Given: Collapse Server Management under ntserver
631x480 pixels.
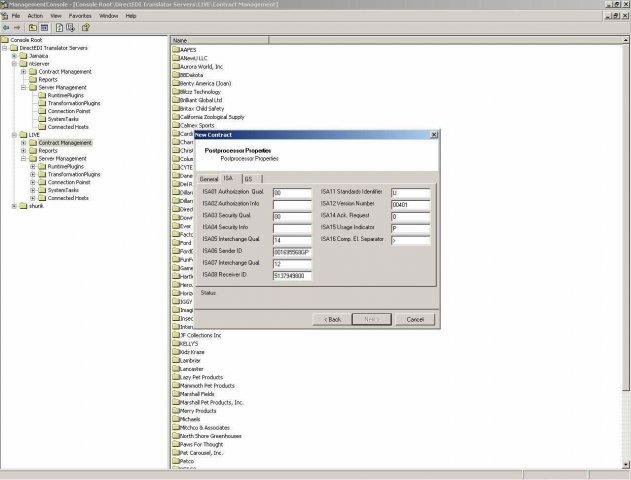Looking at the screenshot, I should click(23, 87).
